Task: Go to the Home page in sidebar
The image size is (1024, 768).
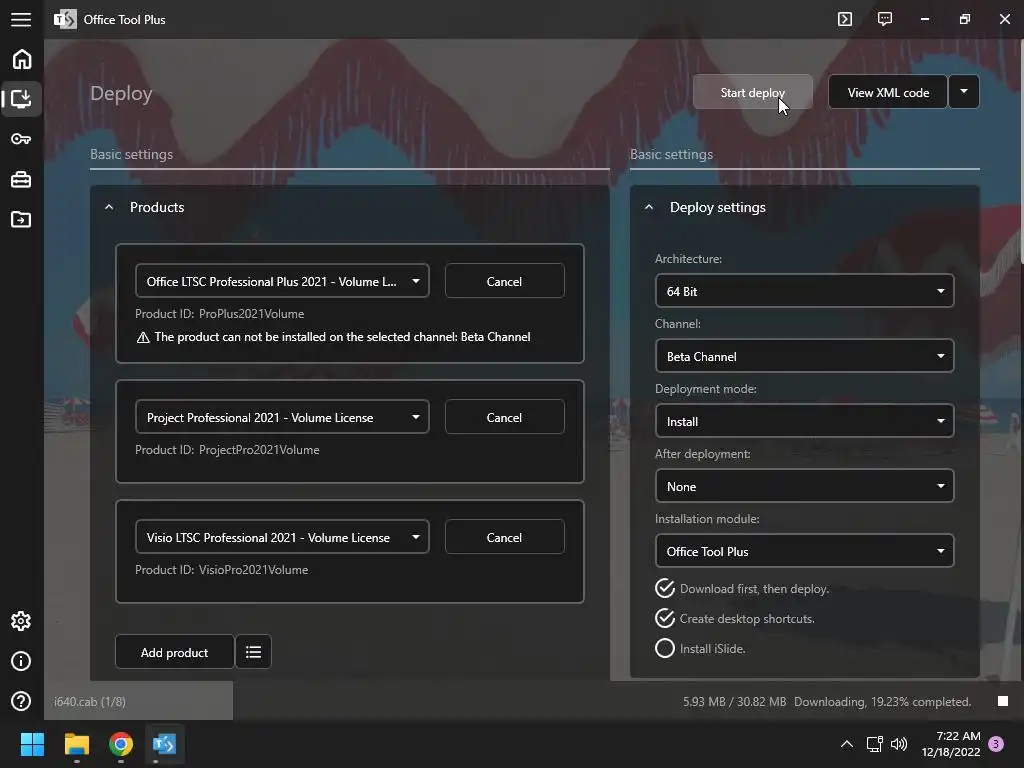Action: 22,59
